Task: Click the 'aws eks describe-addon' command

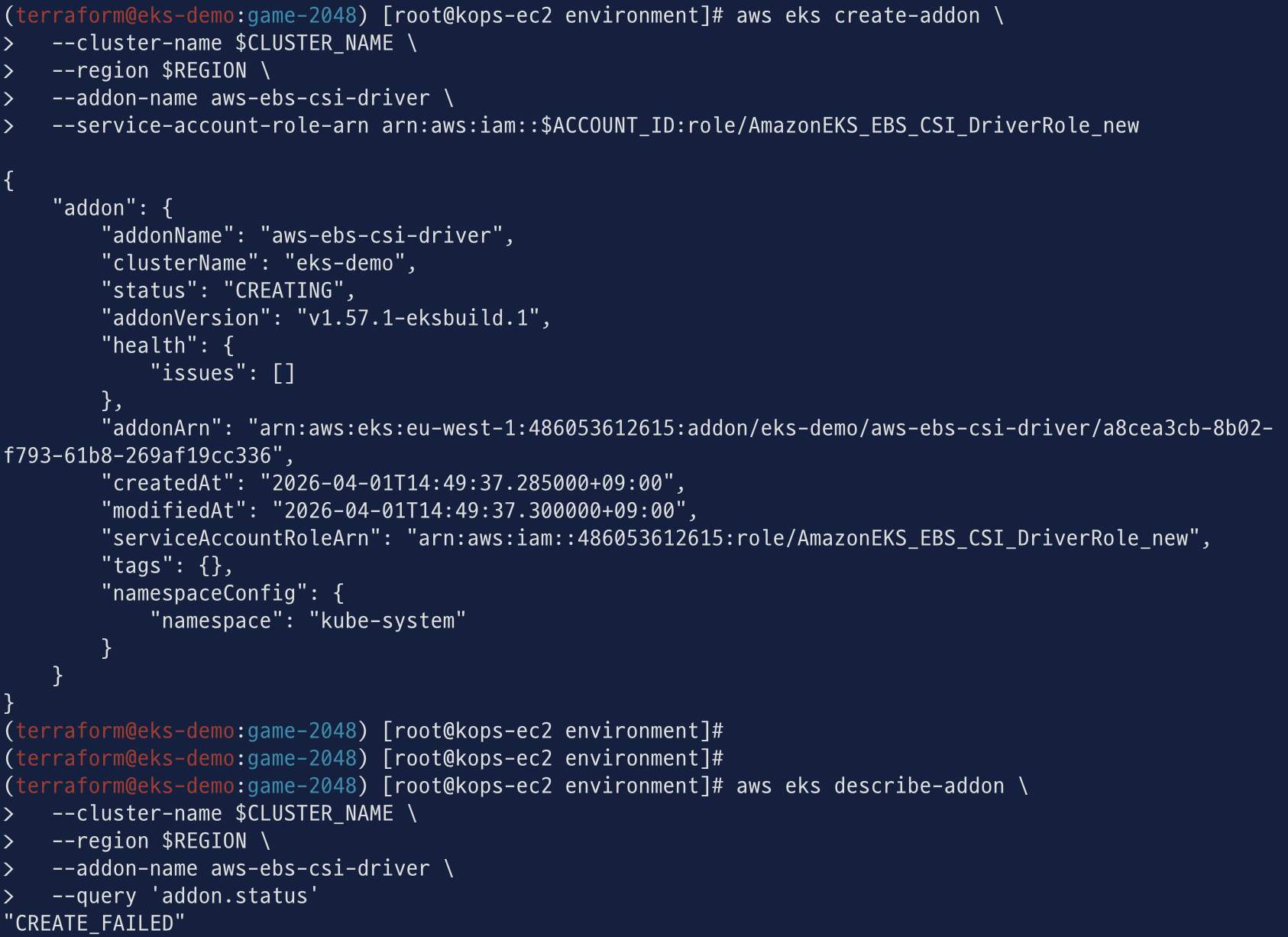Action: pos(870,786)
